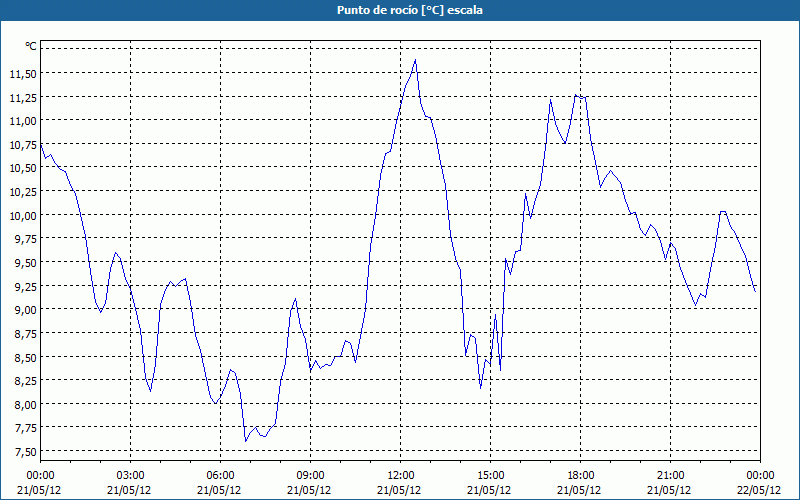800x500 pixels.
Task: Select the 11,50 y-axis label
Action: click(23, 74)
